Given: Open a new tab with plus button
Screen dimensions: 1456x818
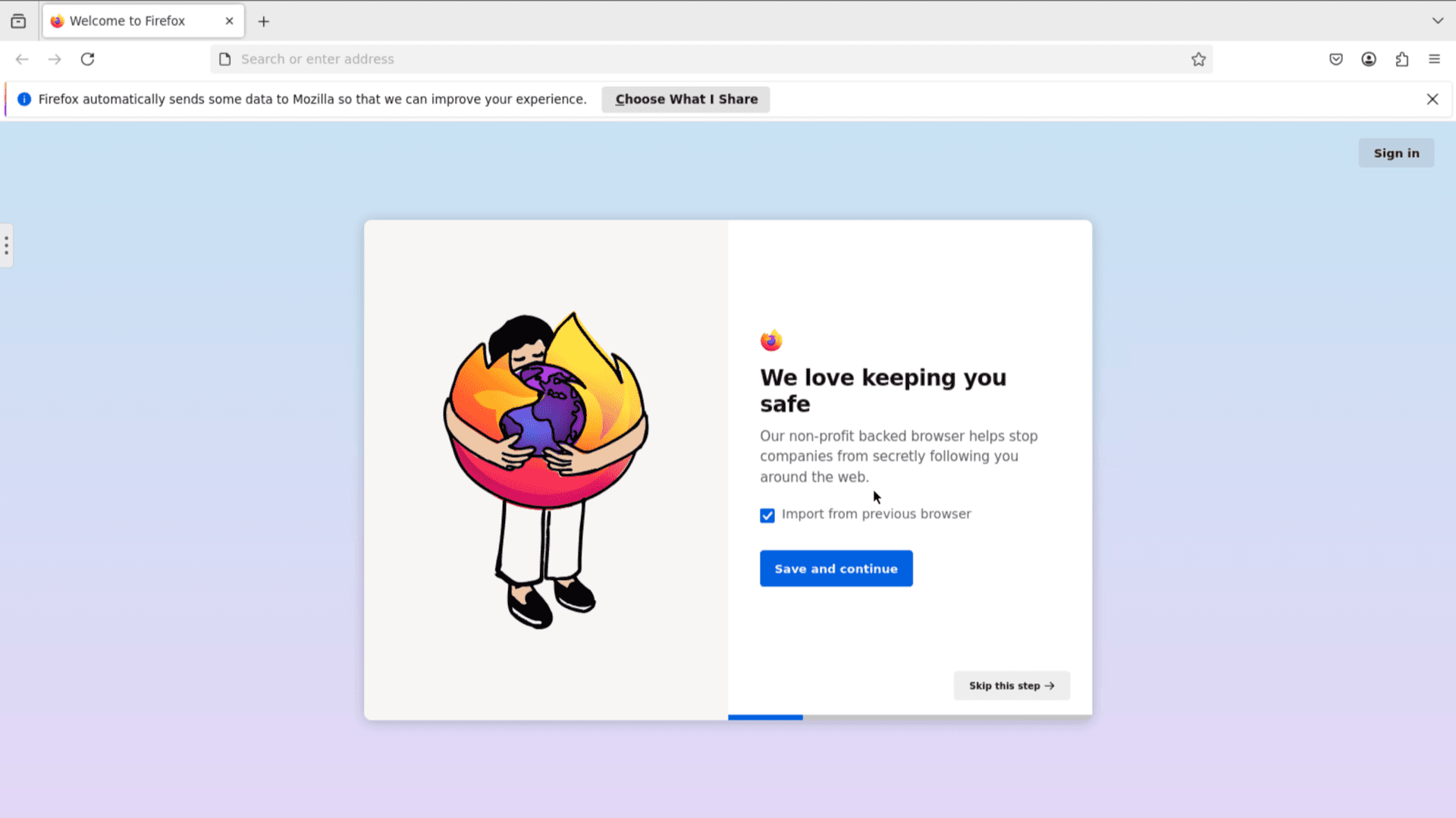Looking at the screenshot, I should pos(264,21).
